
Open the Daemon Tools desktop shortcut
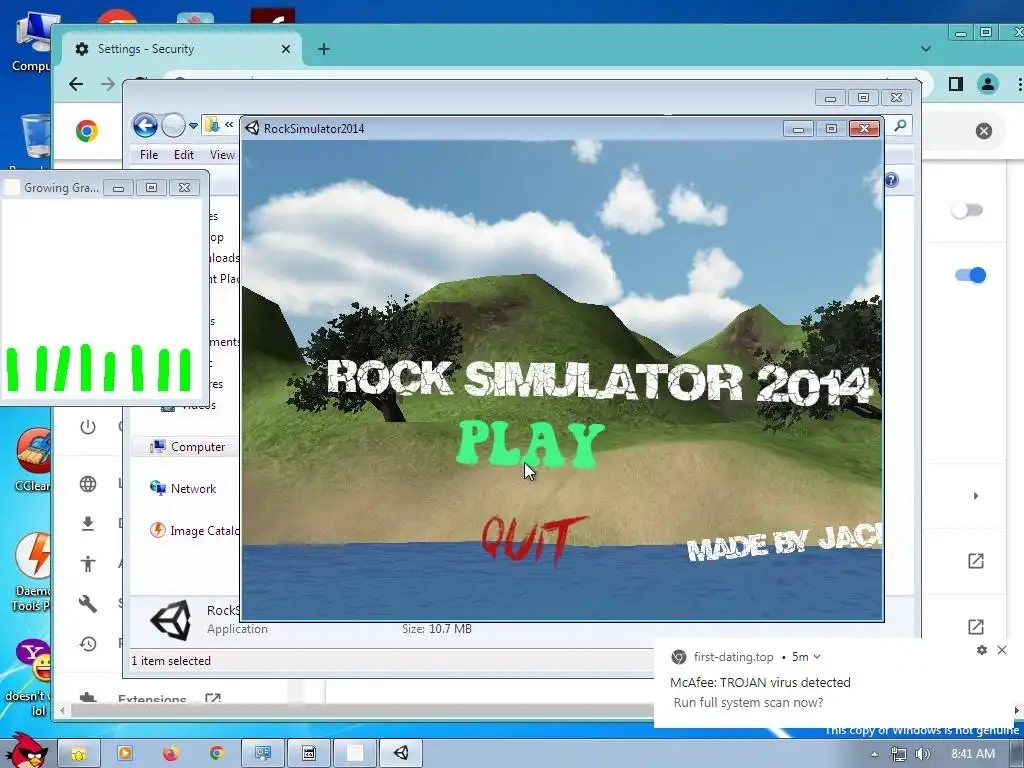pyautogui.click(x=30, y=572)
